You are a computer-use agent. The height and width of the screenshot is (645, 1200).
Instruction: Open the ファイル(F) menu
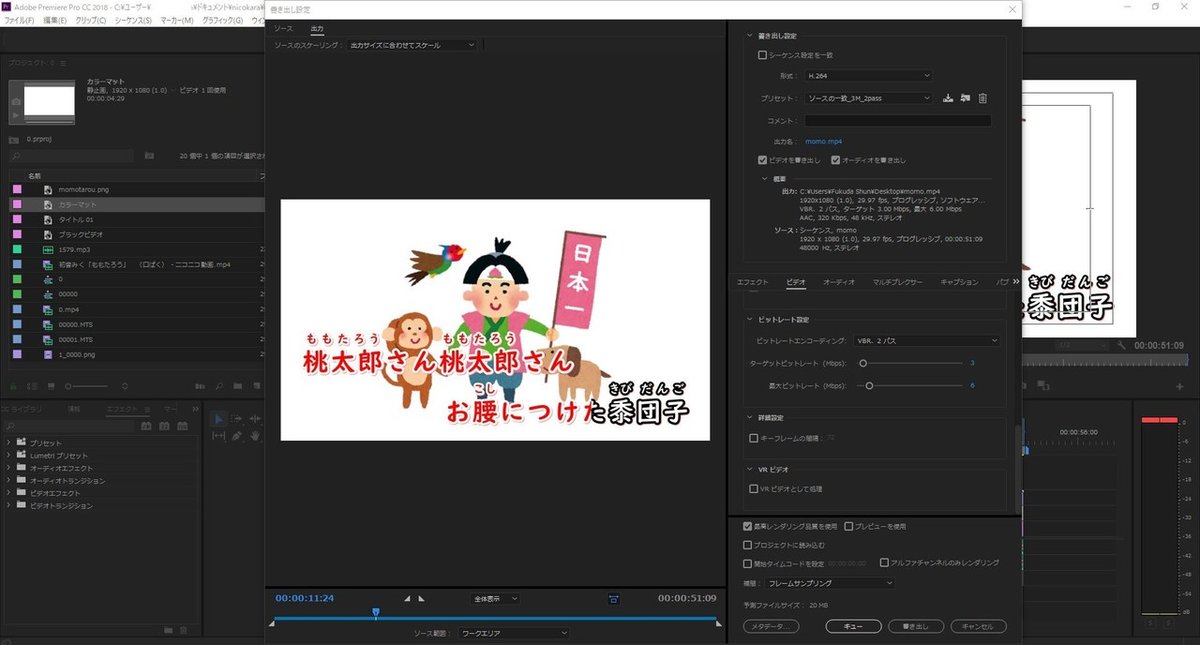[19, 20]
